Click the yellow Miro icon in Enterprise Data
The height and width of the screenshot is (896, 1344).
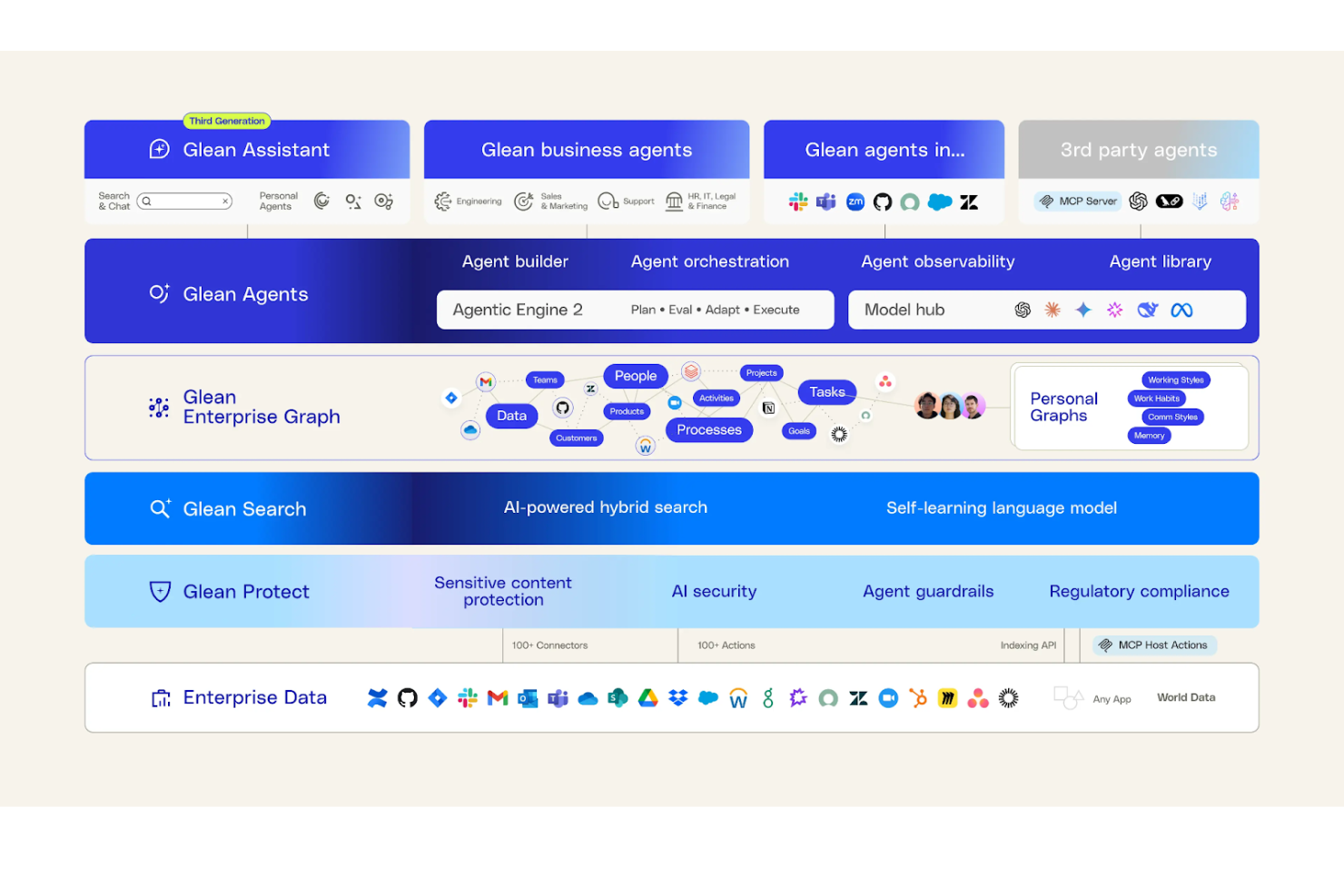(x=948, y=698)
